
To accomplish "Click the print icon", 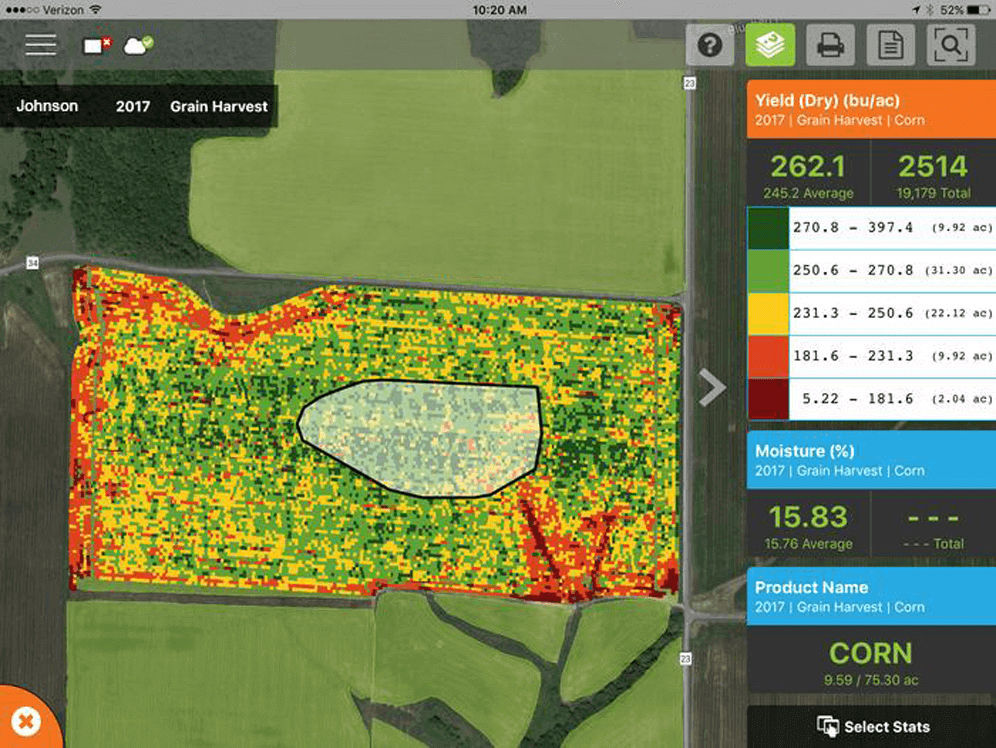I will tap(828, 45).
